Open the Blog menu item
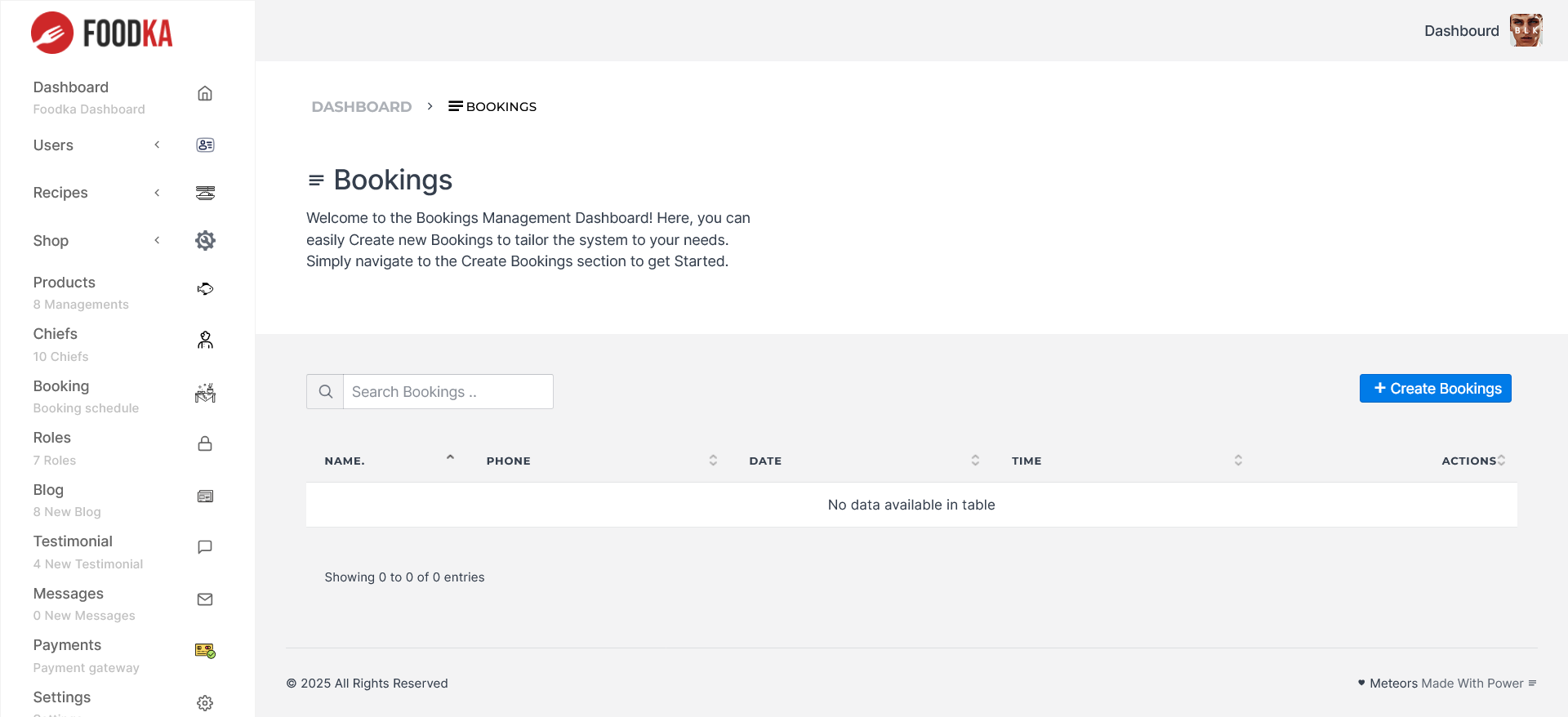Image resolution: width=1568 pixels, height=717 pixels. tap(48, 490)
